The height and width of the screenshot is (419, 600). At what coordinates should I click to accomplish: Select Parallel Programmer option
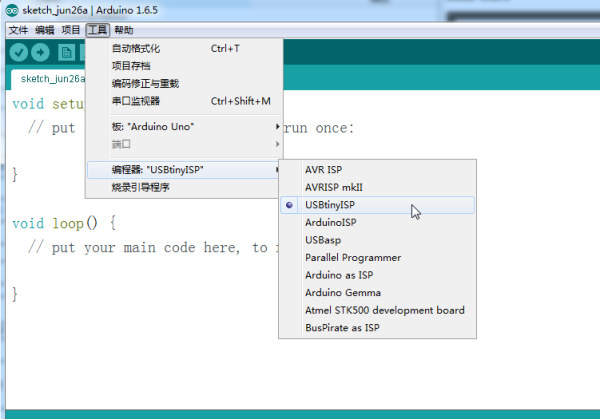(377, 258)
